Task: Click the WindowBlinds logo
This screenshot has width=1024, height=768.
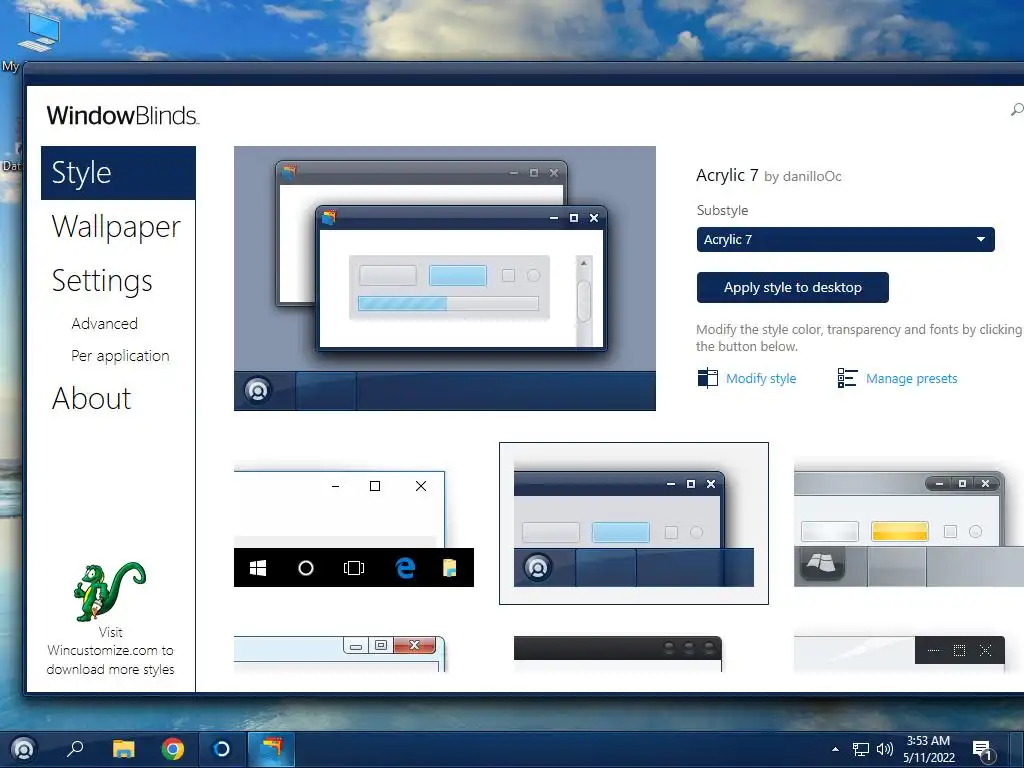Action: tap(123, 116)
